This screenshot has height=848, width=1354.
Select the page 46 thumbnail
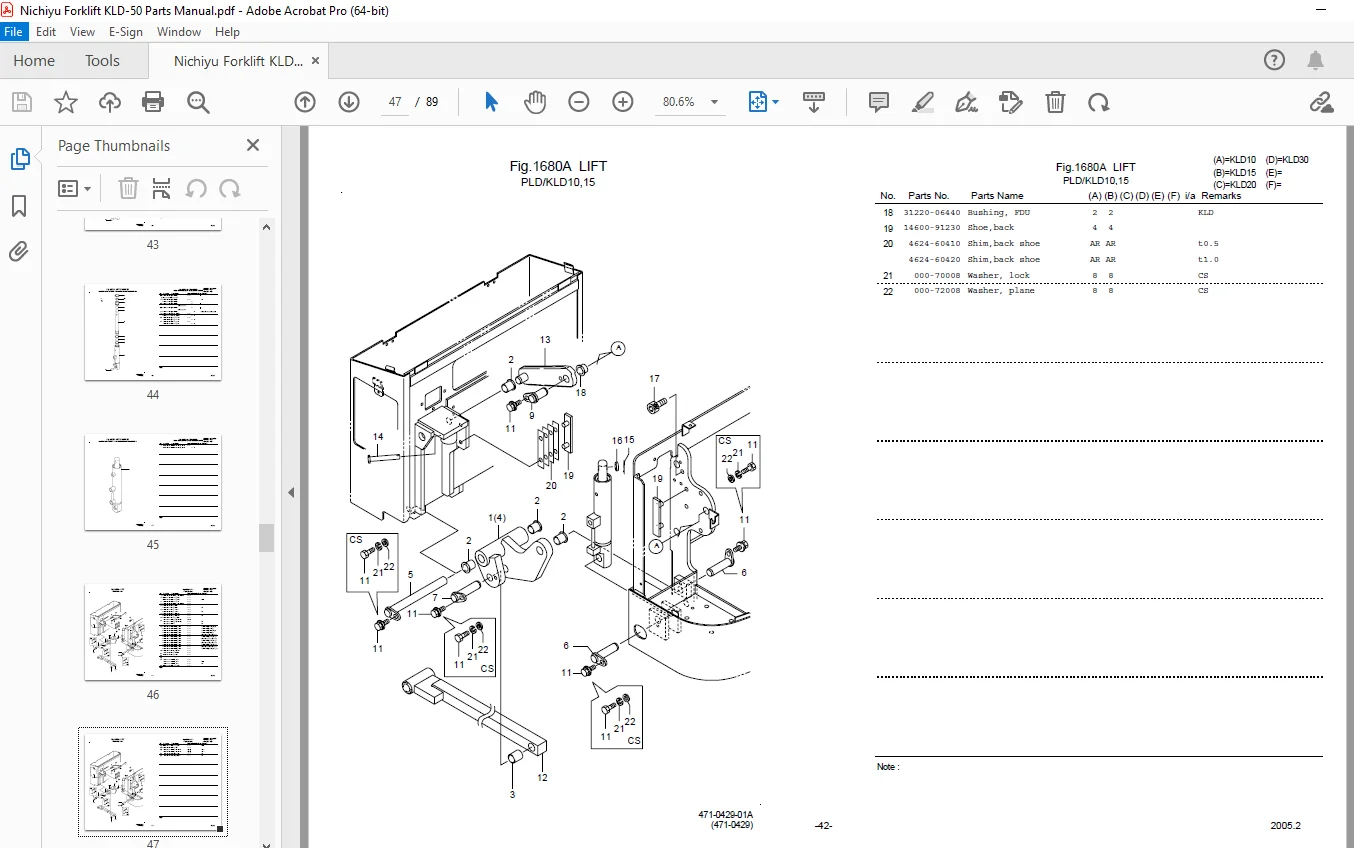153,633
